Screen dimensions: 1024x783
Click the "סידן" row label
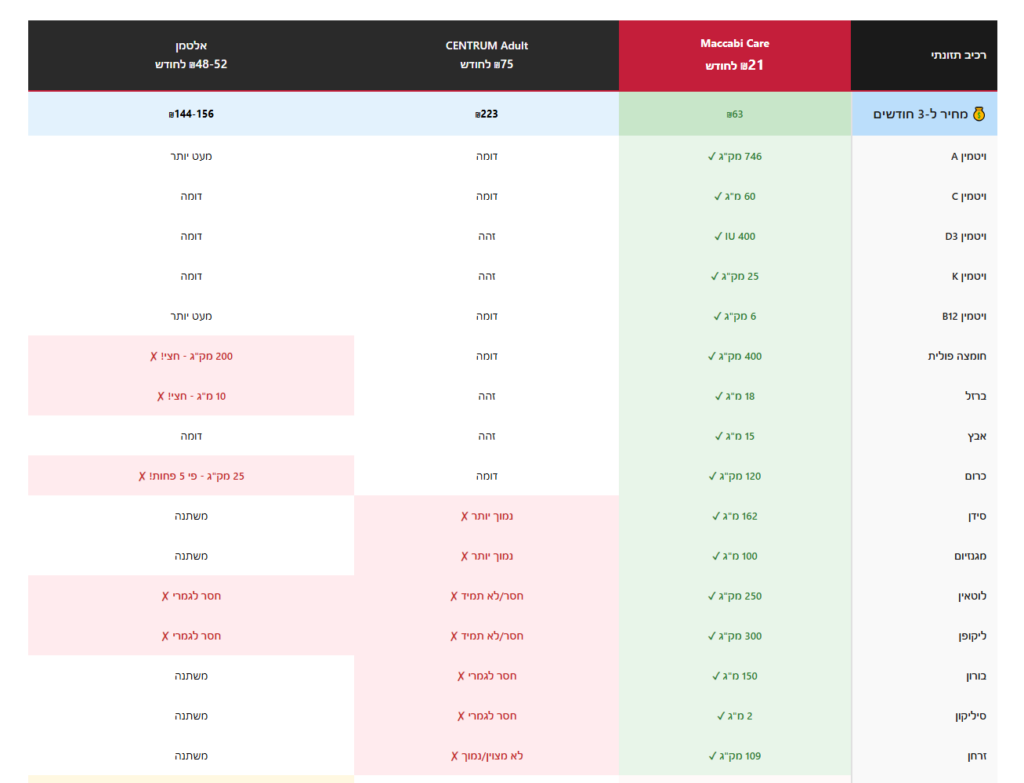click(977, 516)
